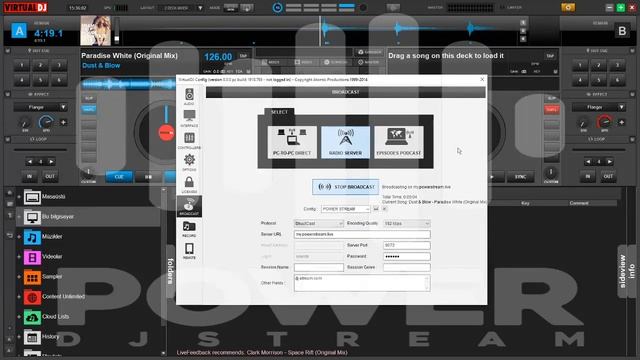The height and width of the screenshot is (360, 640).
Task: Click the Select tab in broadcast panel
Action: pos(279,112)
